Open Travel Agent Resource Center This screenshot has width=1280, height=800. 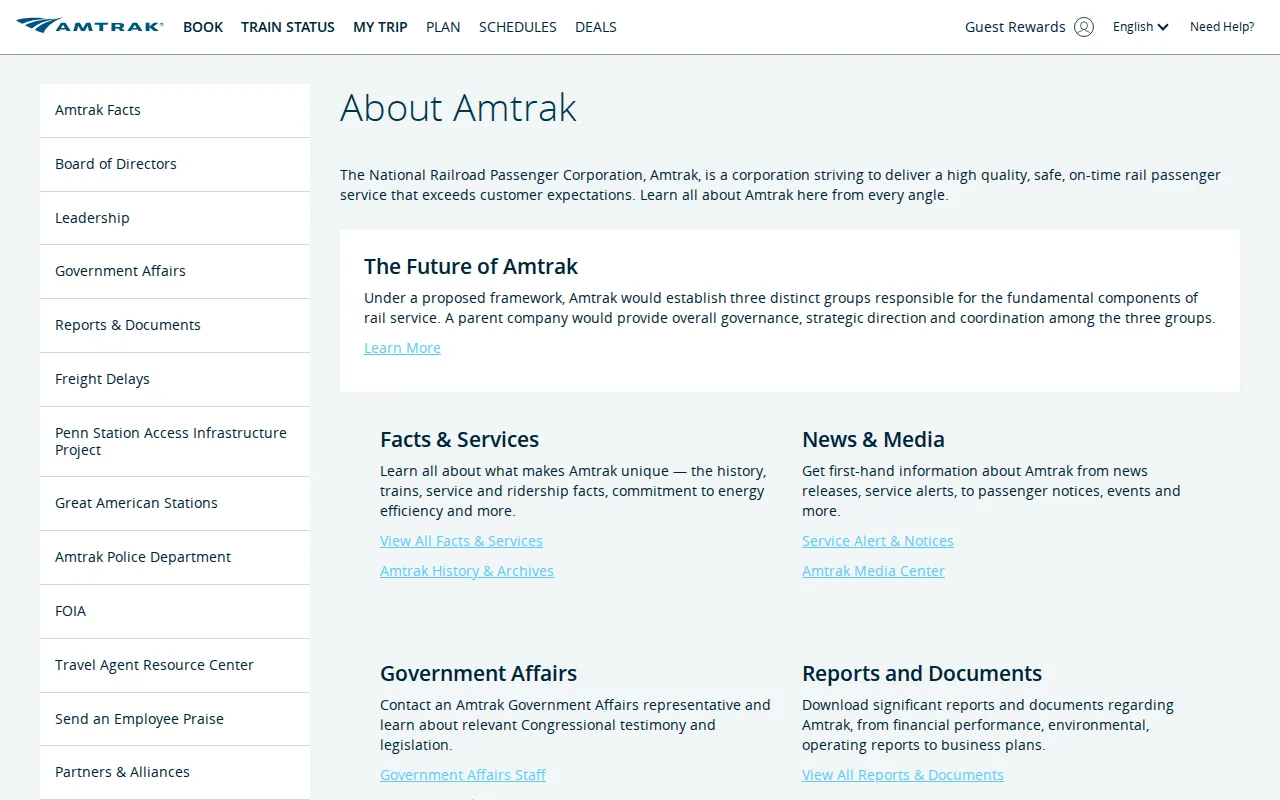[x=175, y=665]
